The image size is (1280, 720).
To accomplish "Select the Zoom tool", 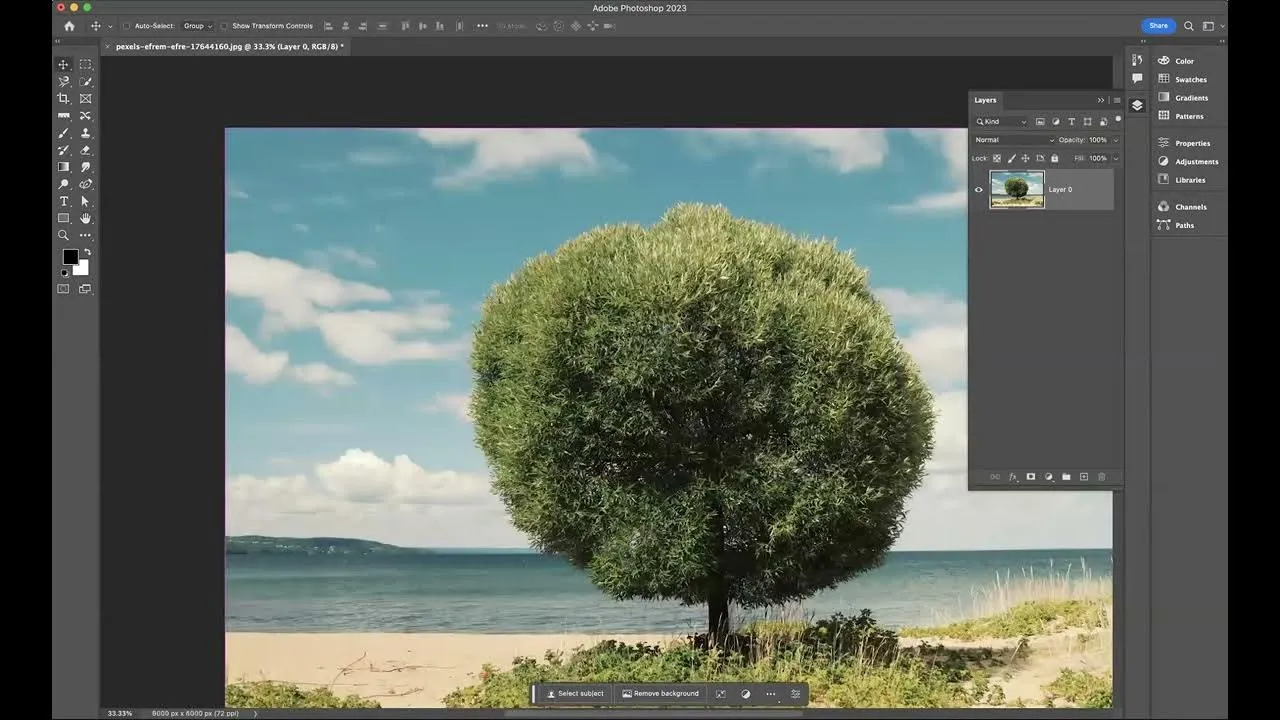I will pos(63,235).
